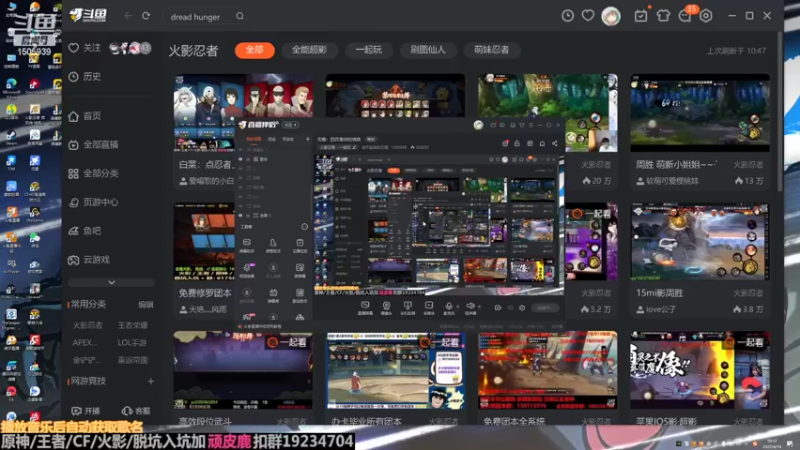The width and height of the screenshot is (800, 450).
Task: Open the 15mi影周胜 stream thumbnail
Action: coord(700,241)
